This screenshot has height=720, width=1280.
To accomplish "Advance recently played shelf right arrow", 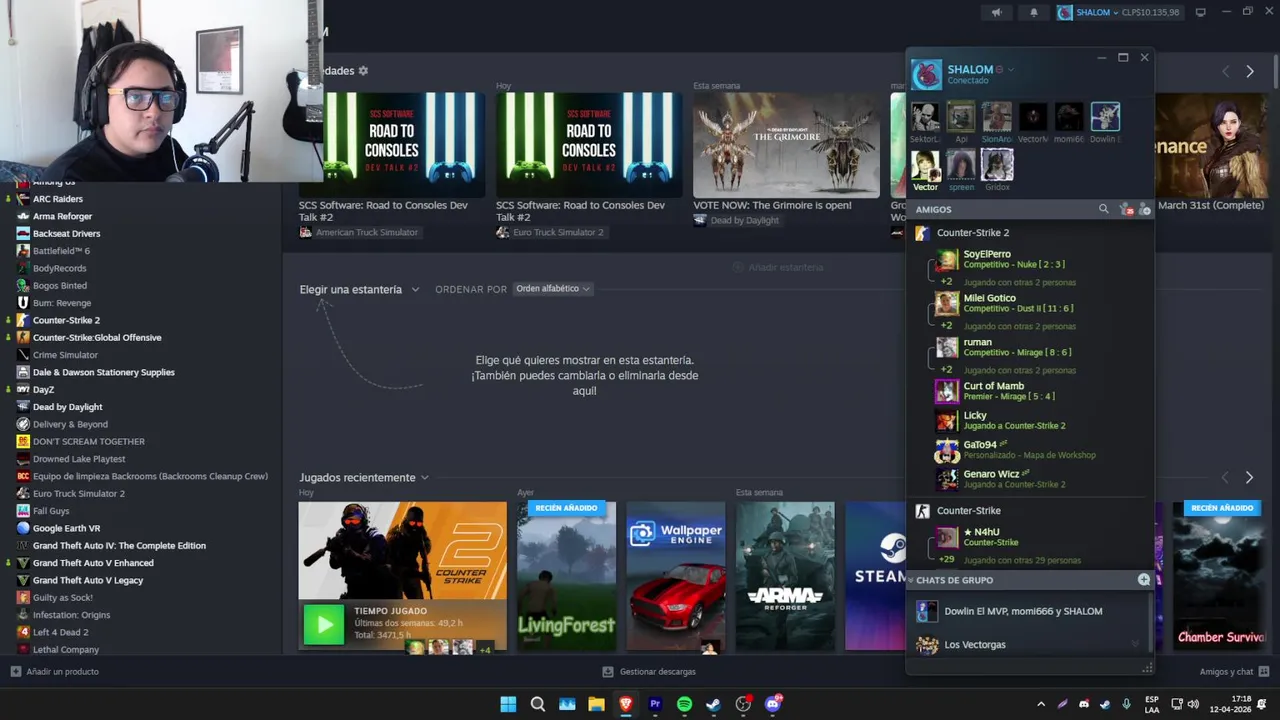I will click(x=1249, y=478).
